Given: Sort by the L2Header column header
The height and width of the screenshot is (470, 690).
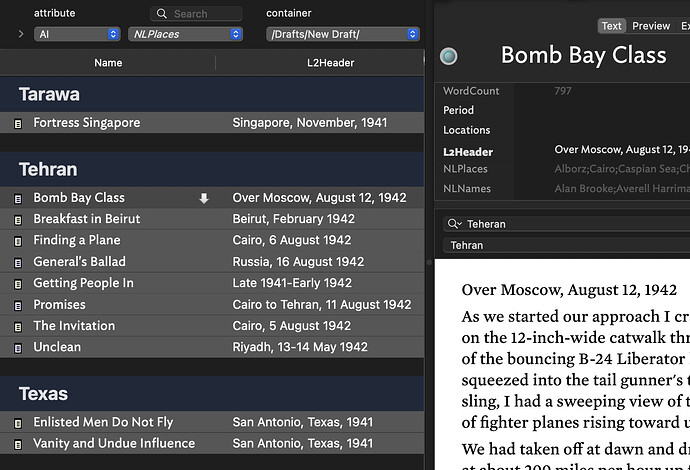Looking at the screenshot, I should click(330, 63).
